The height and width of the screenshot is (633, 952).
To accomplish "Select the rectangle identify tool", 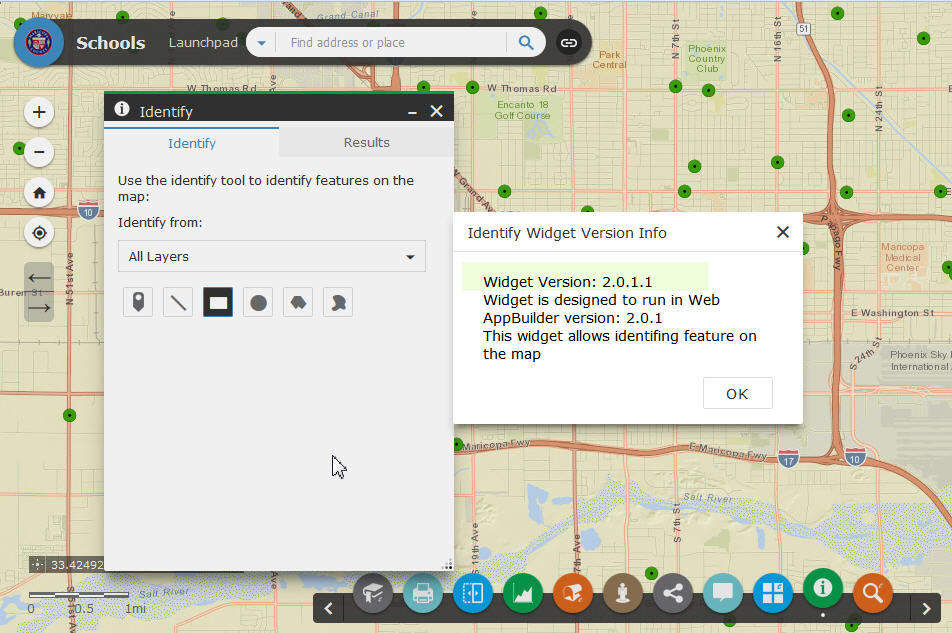I will click(x=218, y=302).
